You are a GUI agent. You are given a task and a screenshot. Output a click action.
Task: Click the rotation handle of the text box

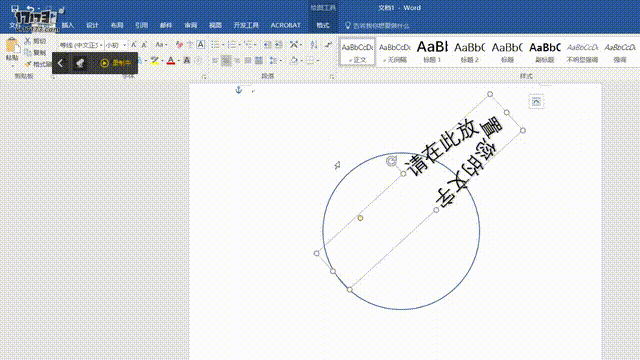pos(391,161)
